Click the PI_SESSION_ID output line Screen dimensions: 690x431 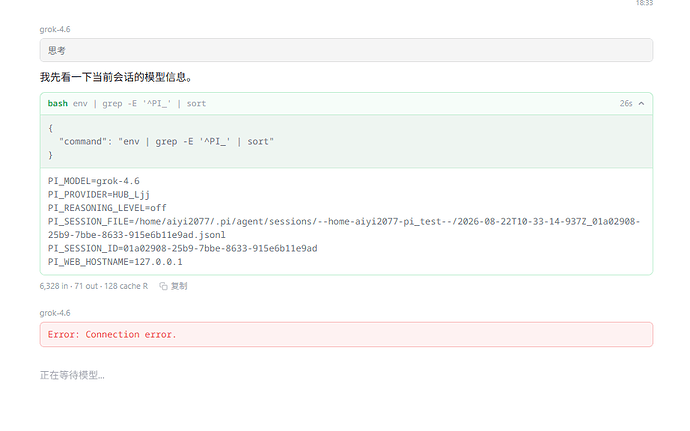click(x=183, y=248)
